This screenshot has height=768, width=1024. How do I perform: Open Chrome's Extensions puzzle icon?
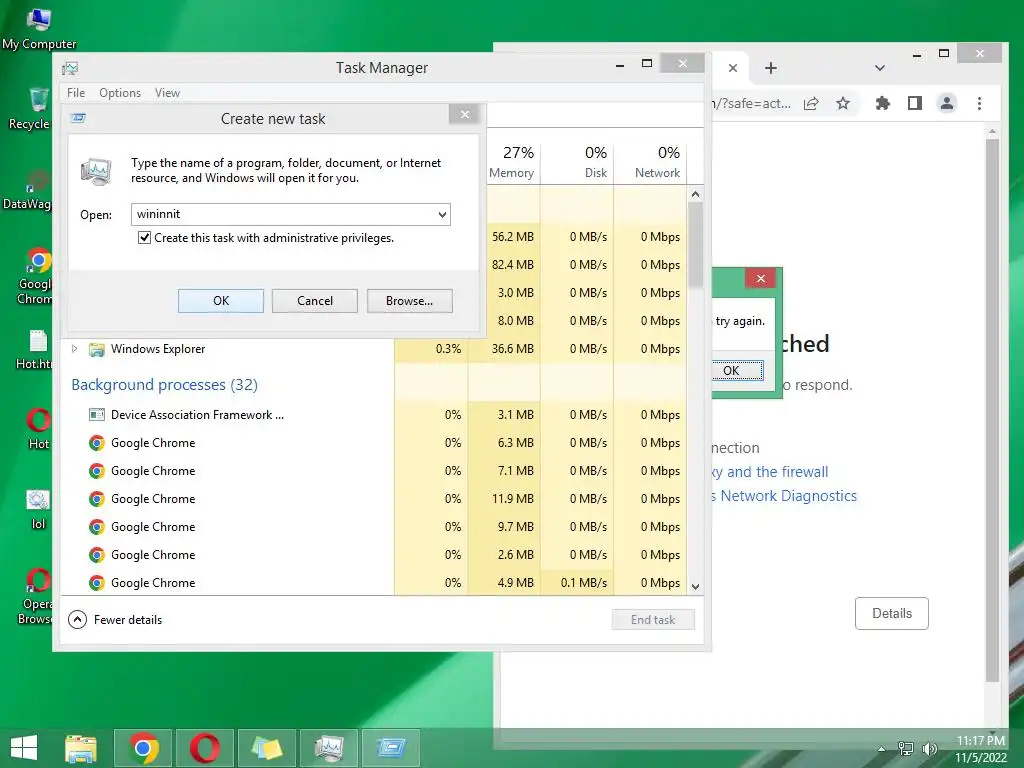tap(883, 103)
